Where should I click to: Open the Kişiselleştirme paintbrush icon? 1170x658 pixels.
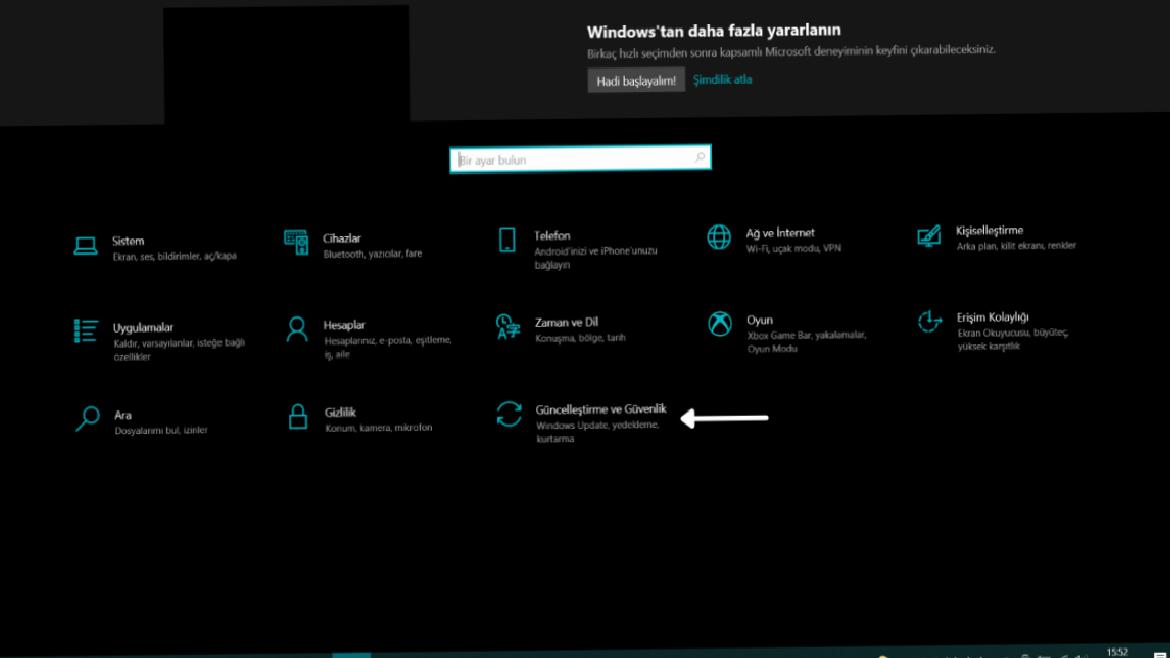(x=929, y=236)
